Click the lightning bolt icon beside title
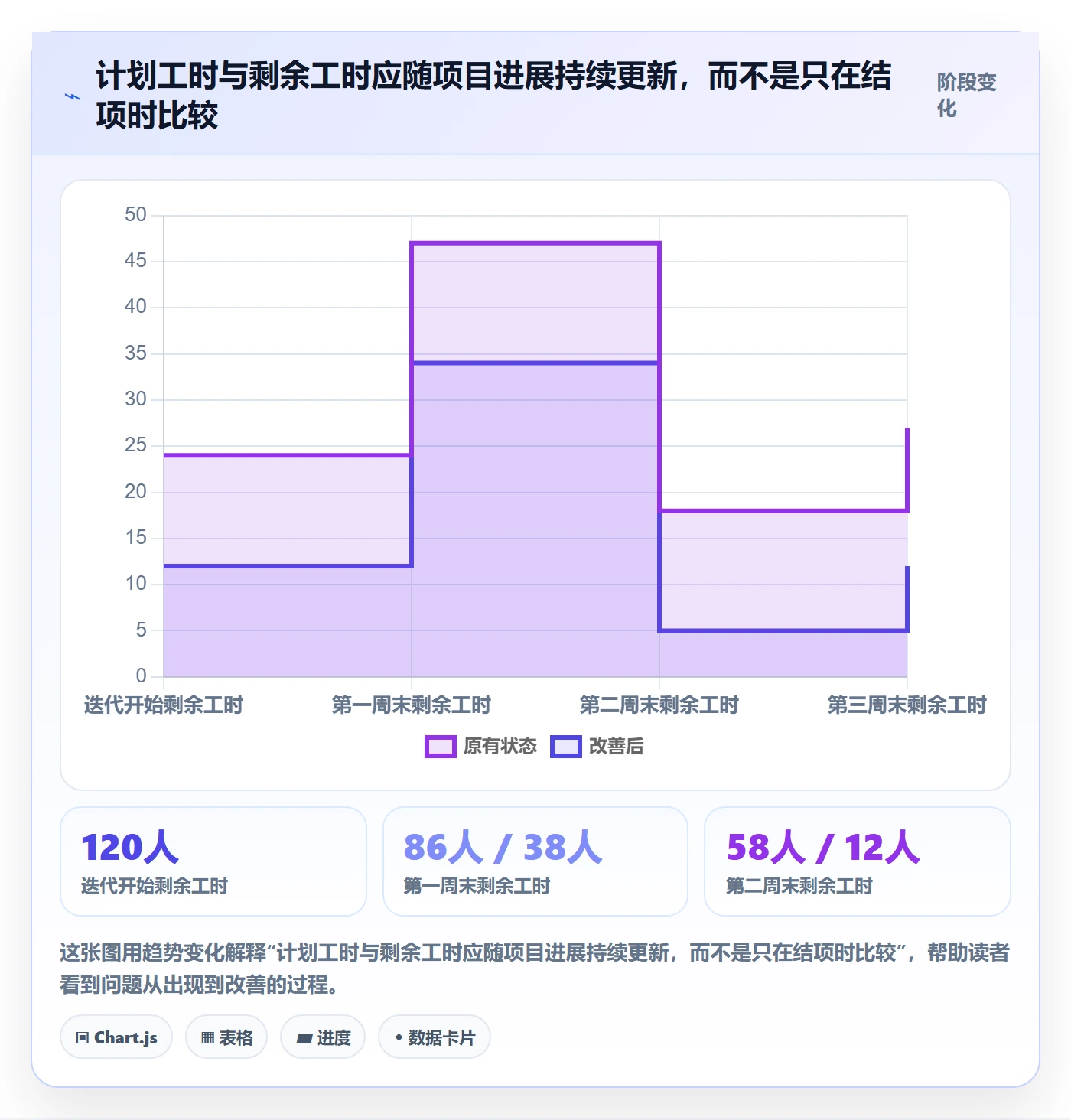 pos(73,96)
